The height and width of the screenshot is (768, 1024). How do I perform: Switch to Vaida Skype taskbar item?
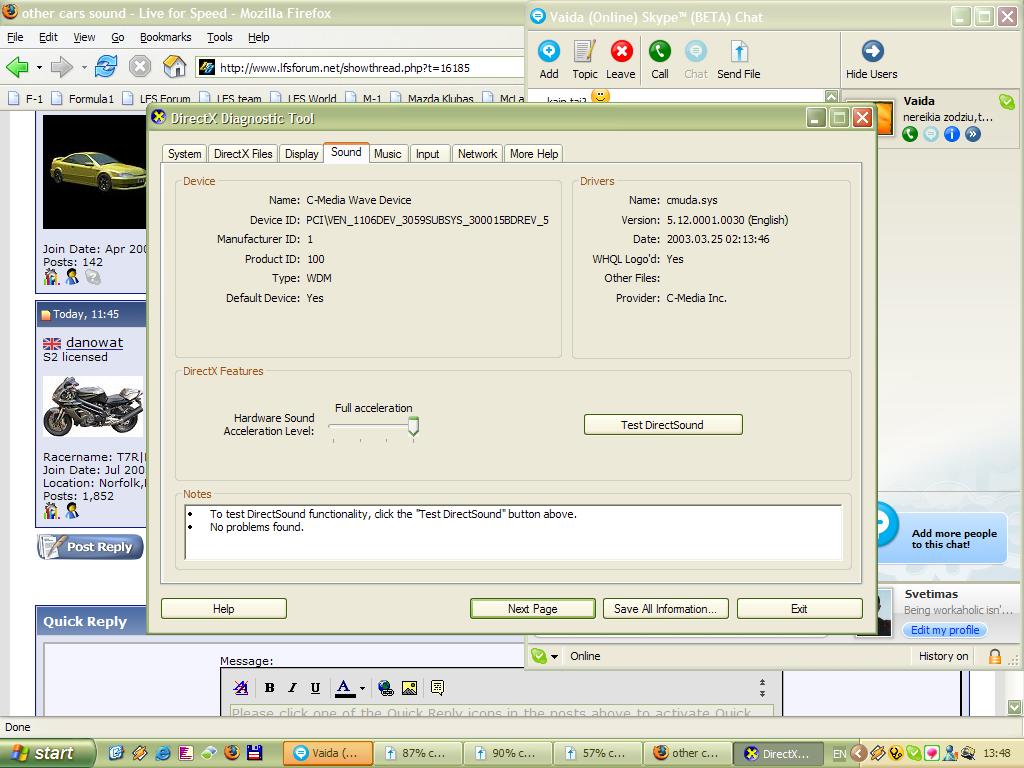pos(328,753)
